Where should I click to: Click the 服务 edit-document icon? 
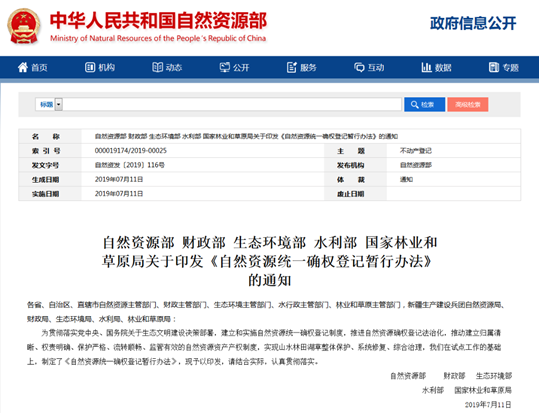click(292, 67)
